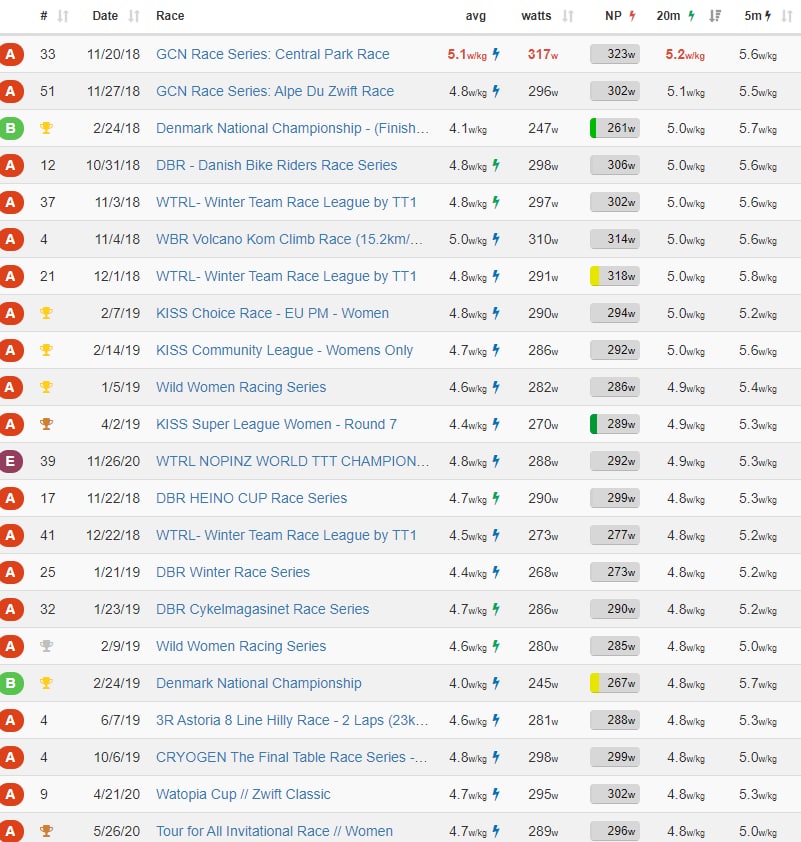
Task: Sort by the 20m power column
Action: pos(715,16)
